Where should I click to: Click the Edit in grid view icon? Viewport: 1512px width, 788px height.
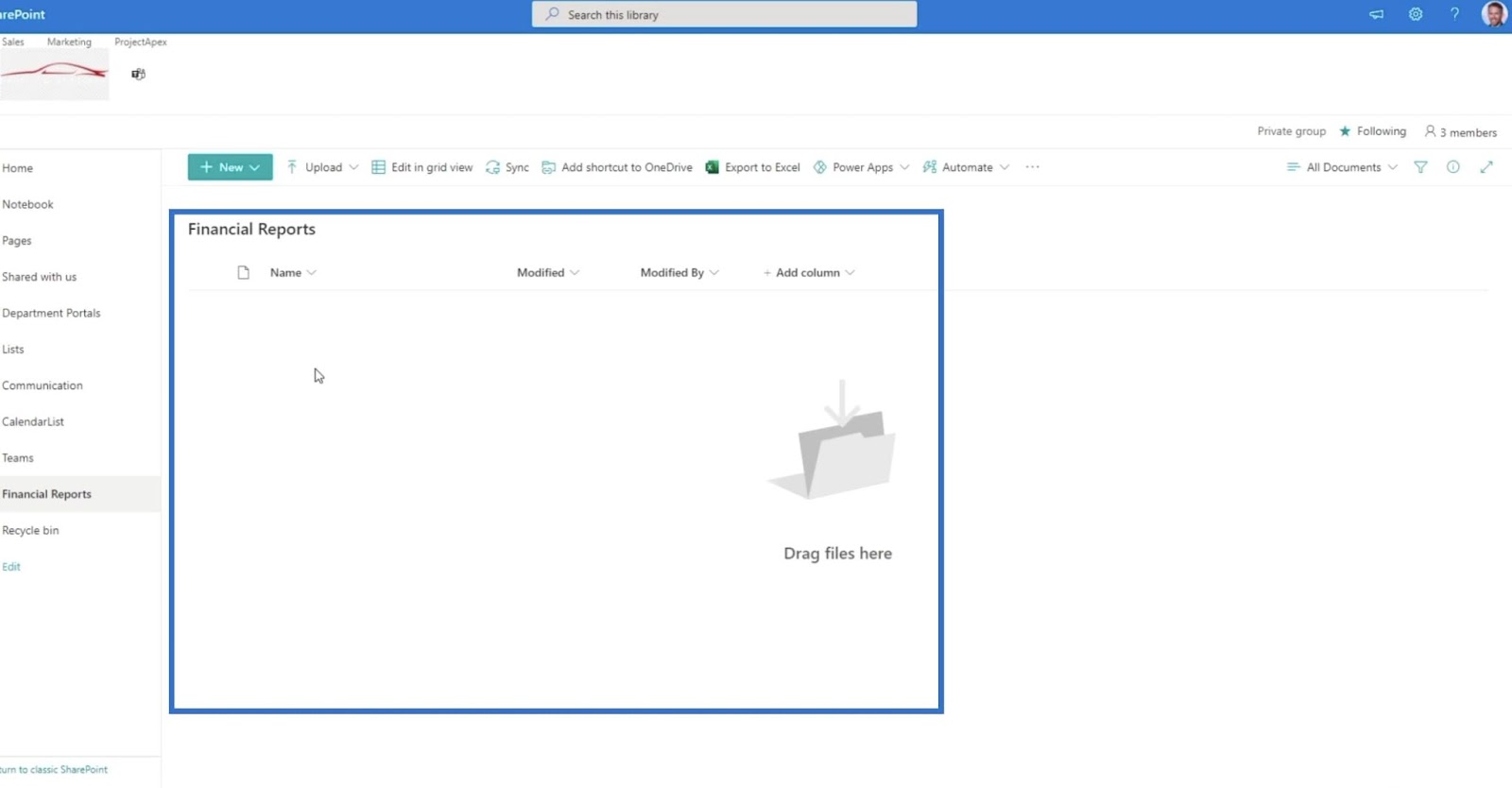[x=378, y=167]
